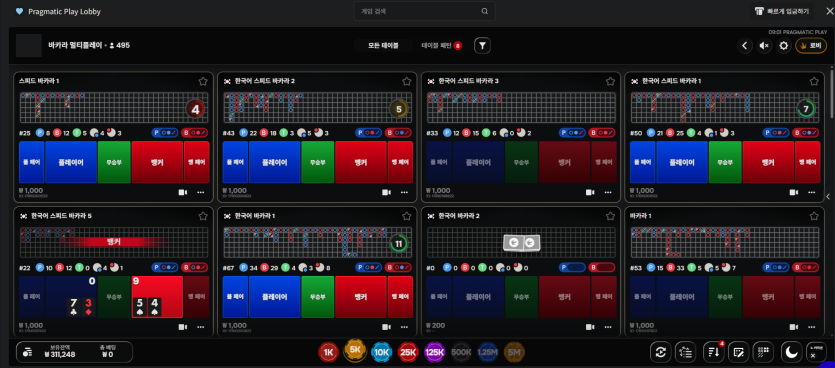Favorite the 스피드 바카라 1 table star

point(203,81)
